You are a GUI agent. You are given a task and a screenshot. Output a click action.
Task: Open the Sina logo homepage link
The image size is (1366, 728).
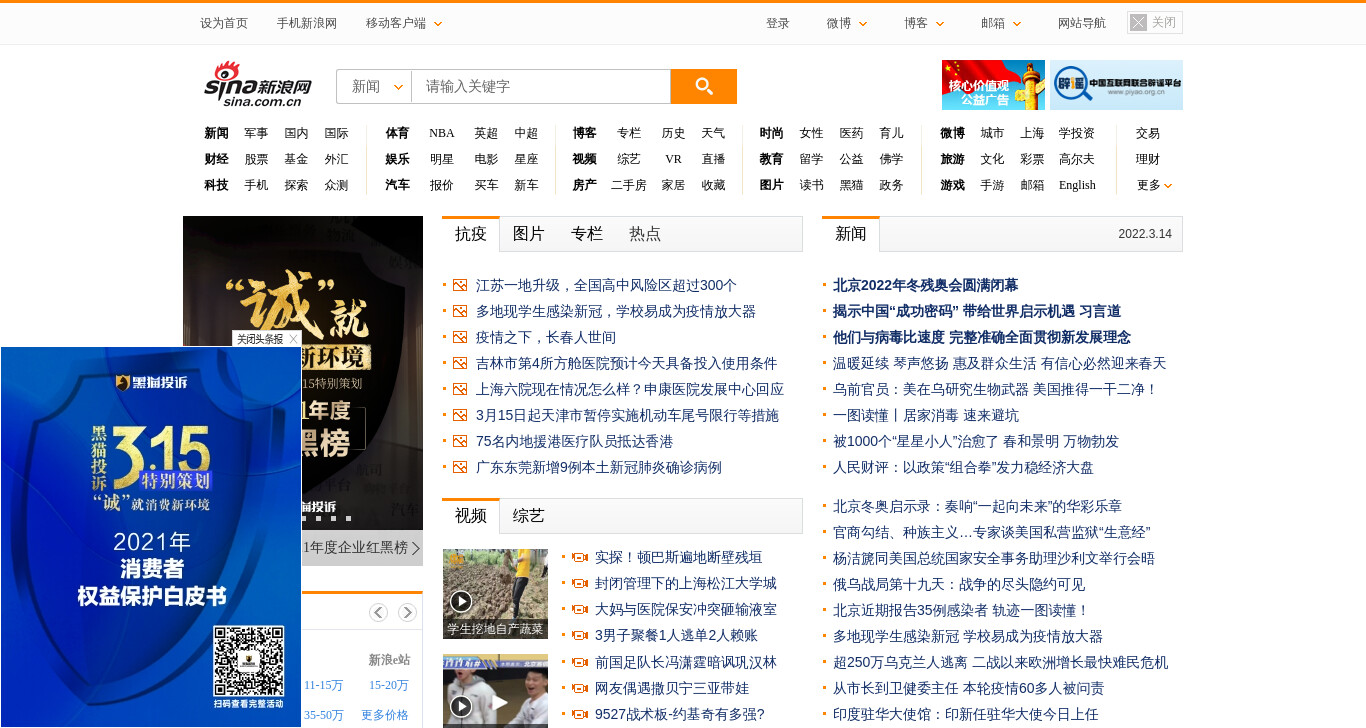[258, 84]
